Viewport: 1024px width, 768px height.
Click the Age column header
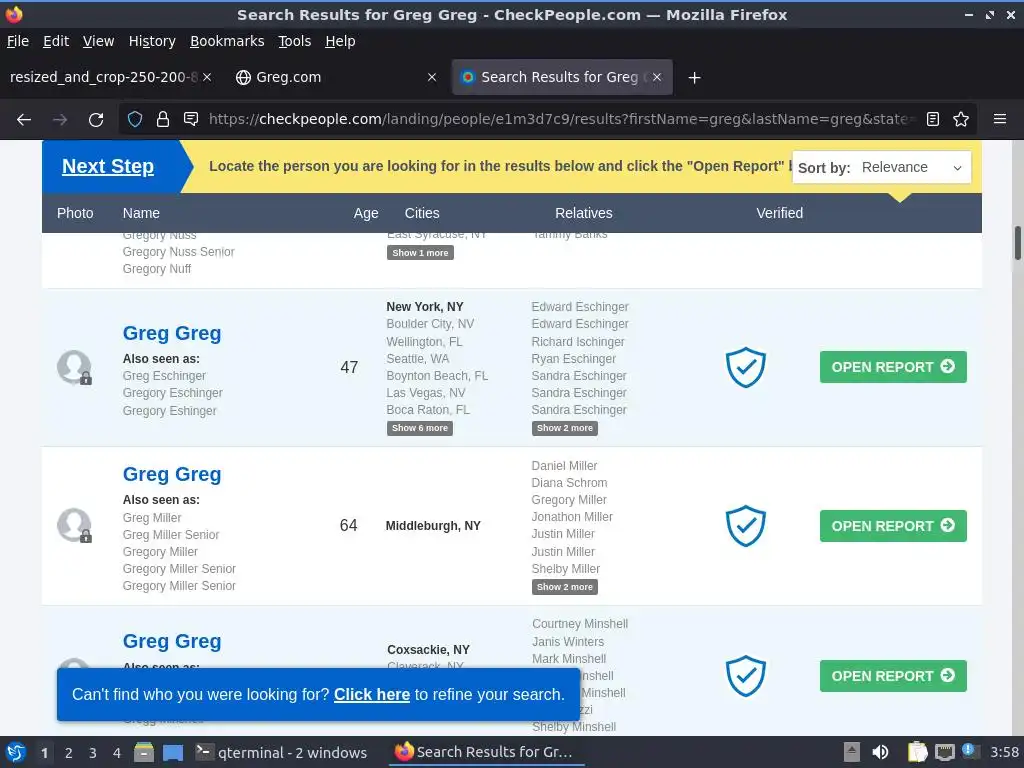[366, 213]
